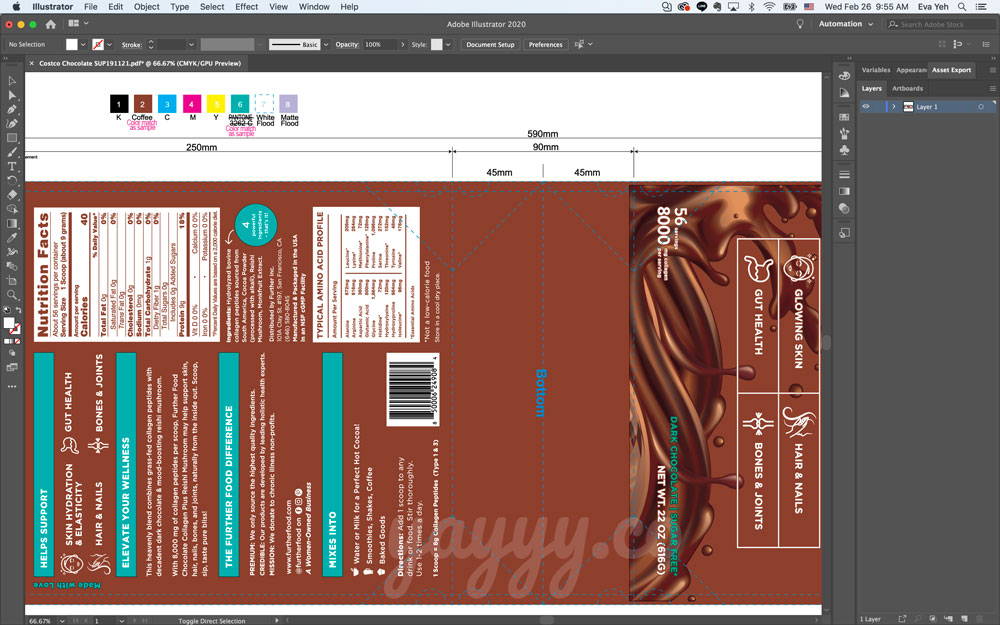Open the Object menu

click(x=147, y=6)
